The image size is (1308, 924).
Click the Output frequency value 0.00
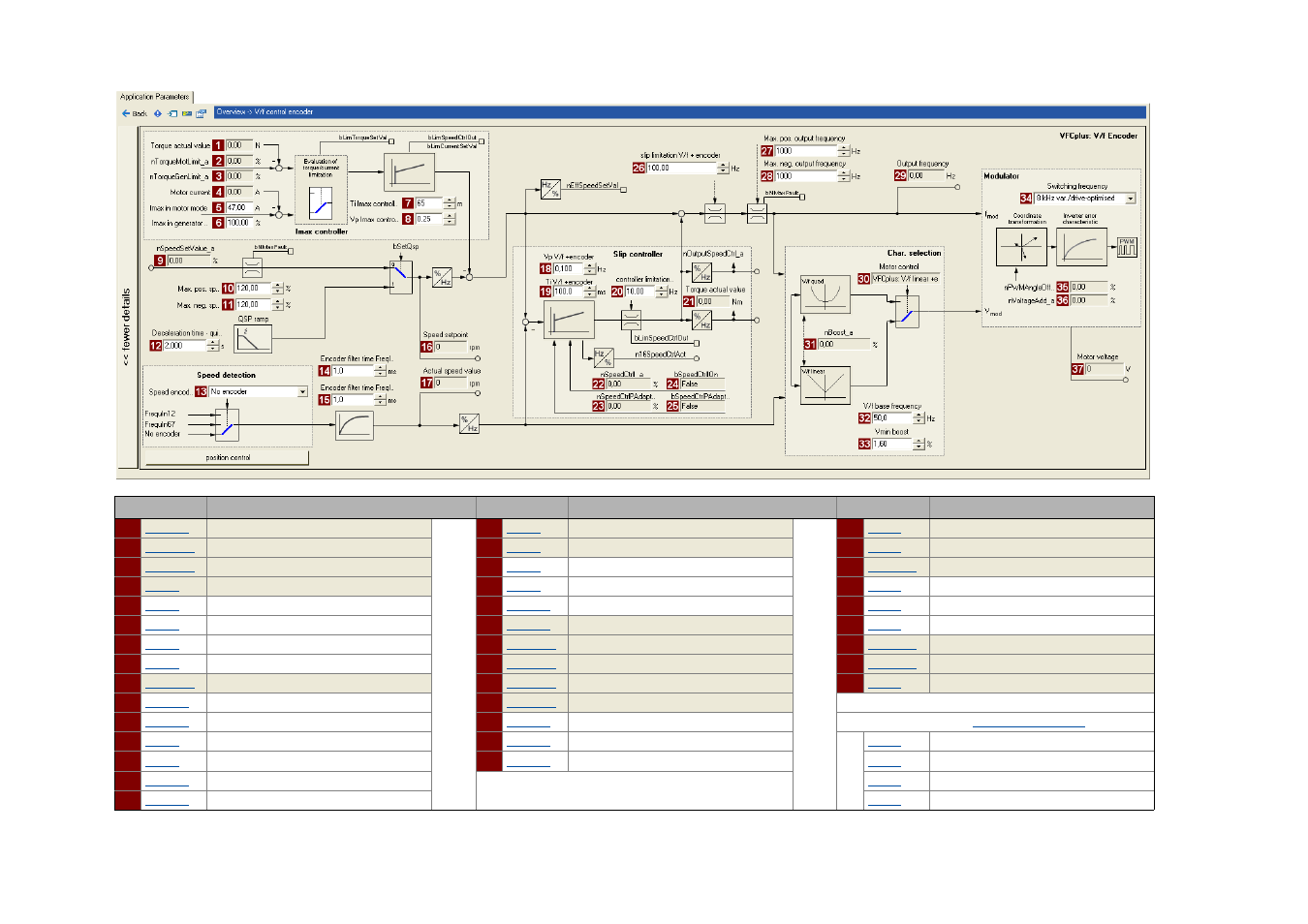tap(925, 176)
